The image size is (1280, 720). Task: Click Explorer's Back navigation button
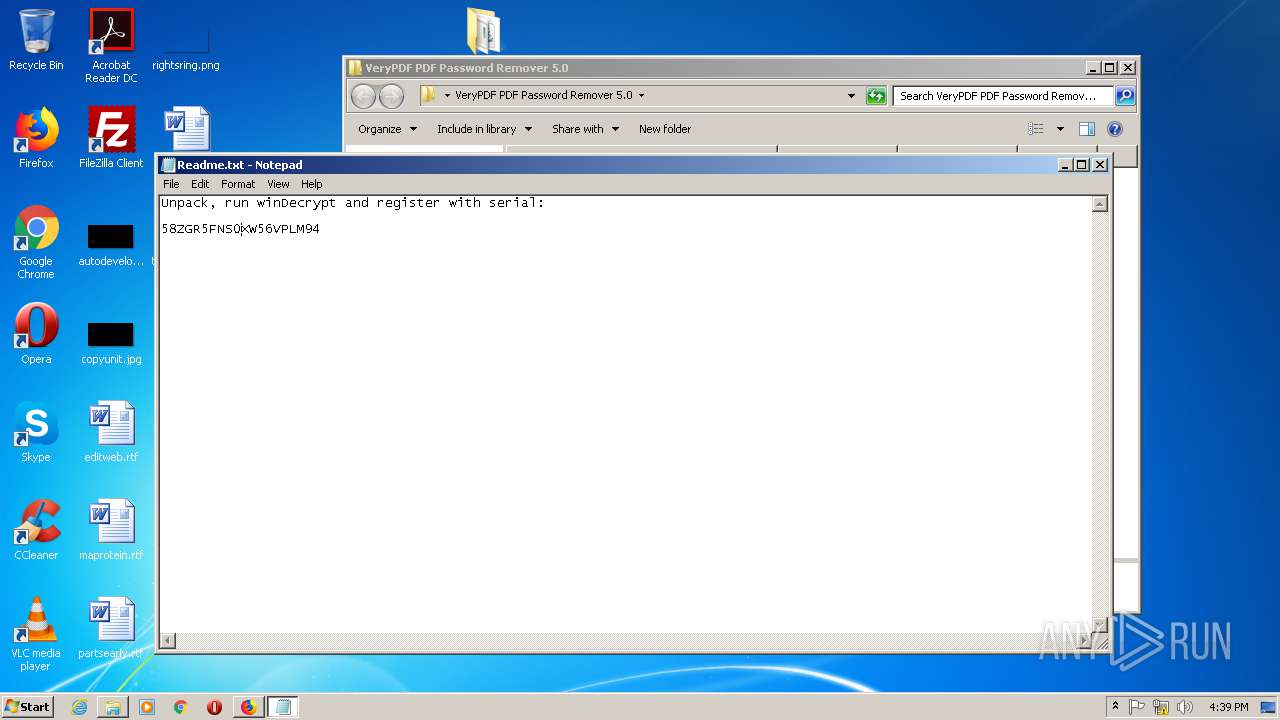pyautogui.click(x=363, y=96)
